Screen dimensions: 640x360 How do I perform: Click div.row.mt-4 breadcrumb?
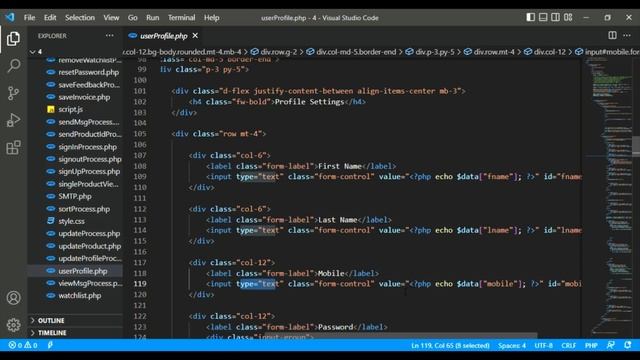(494, 52)
